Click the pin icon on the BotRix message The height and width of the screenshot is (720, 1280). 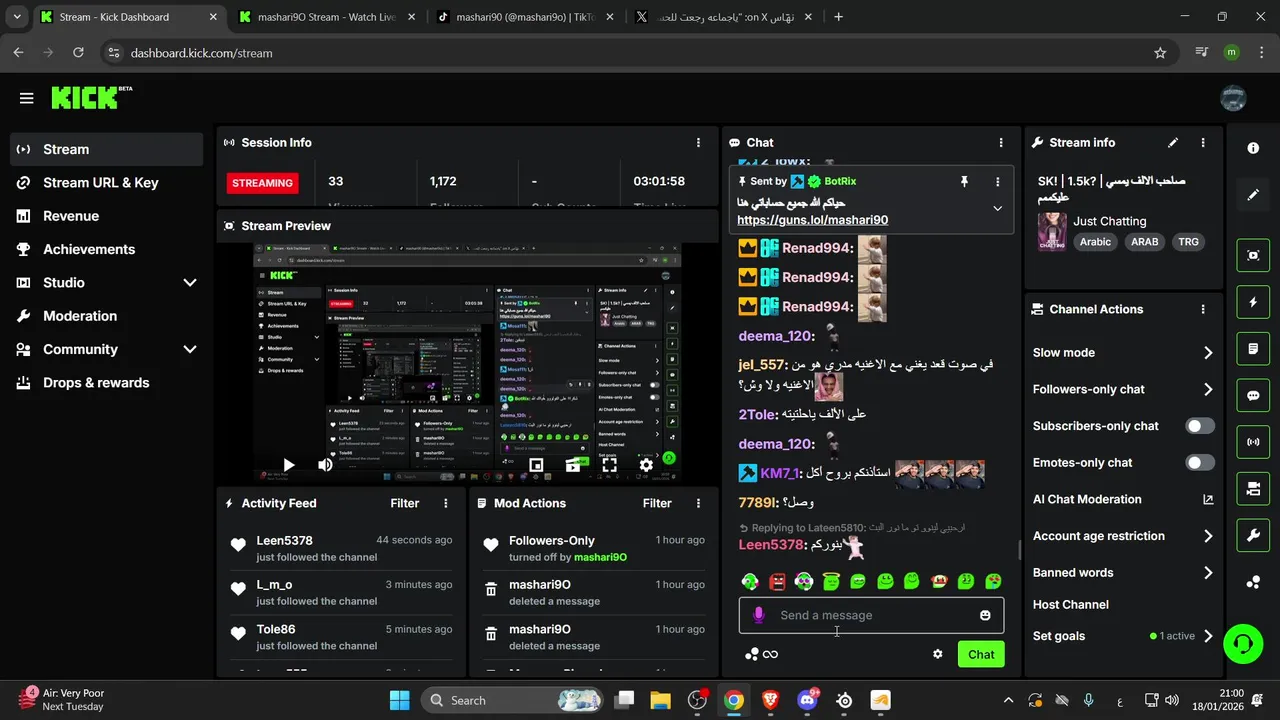tap(964, 182)
